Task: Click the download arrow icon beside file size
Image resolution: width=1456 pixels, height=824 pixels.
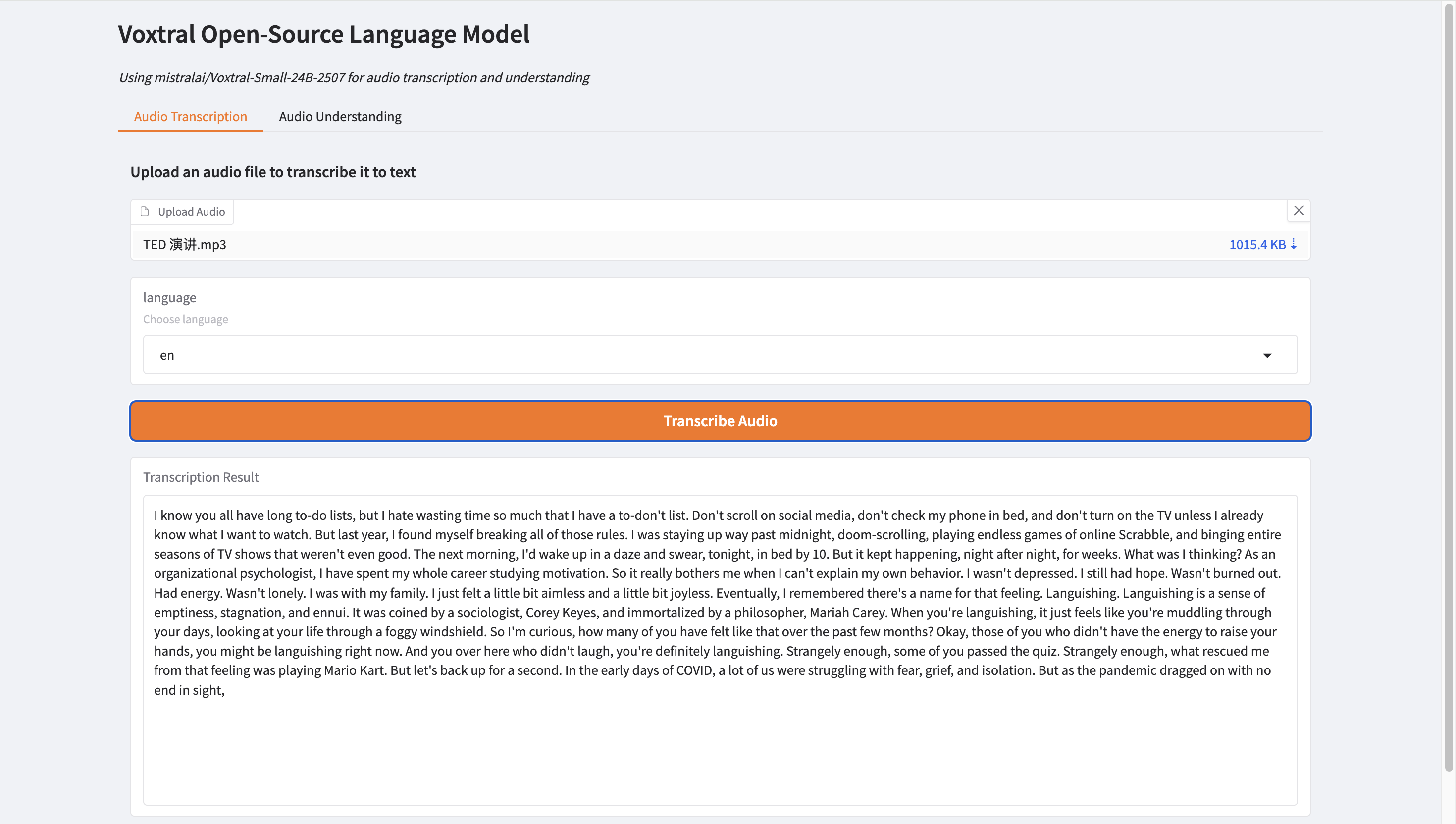Action: (1294, 244)
